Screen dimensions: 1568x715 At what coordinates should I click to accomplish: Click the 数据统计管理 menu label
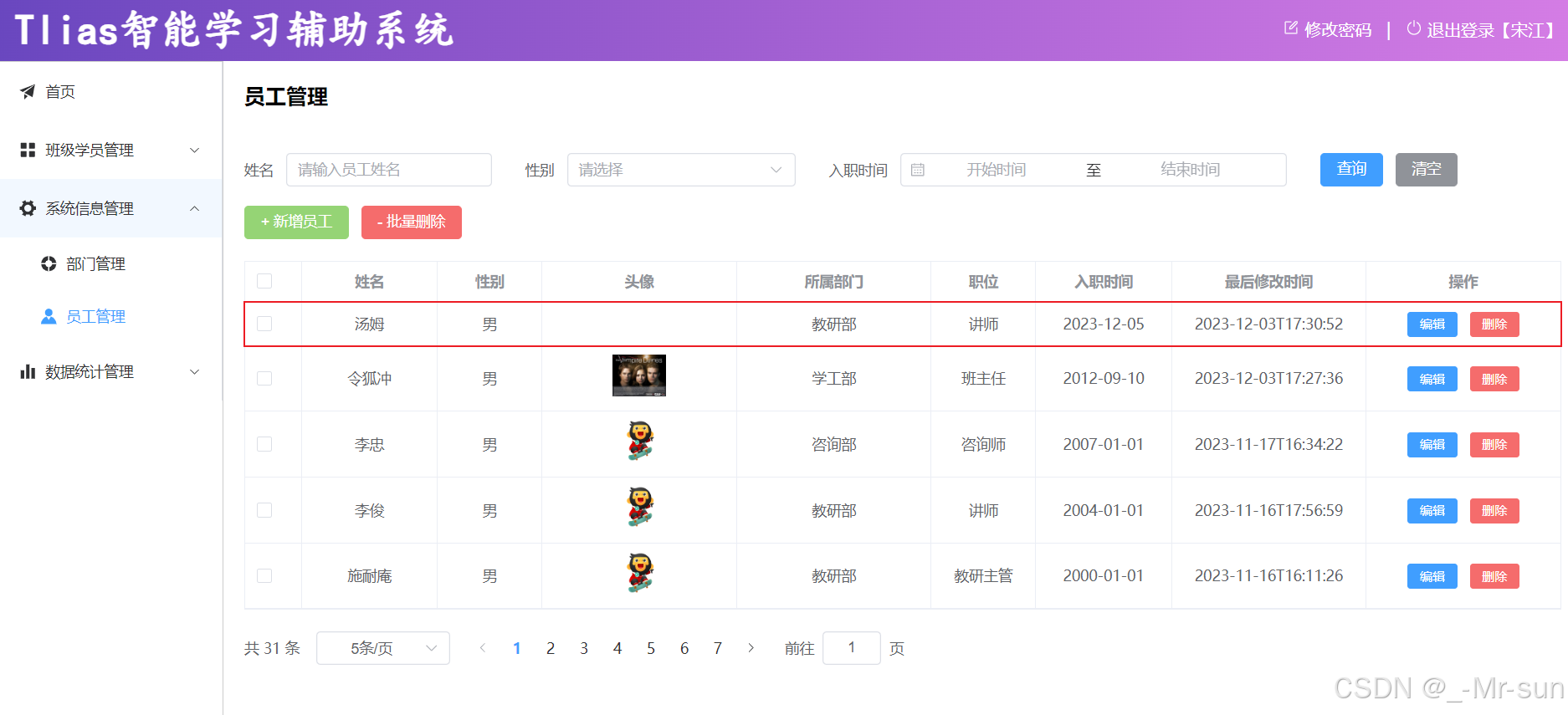click(90, 371)
